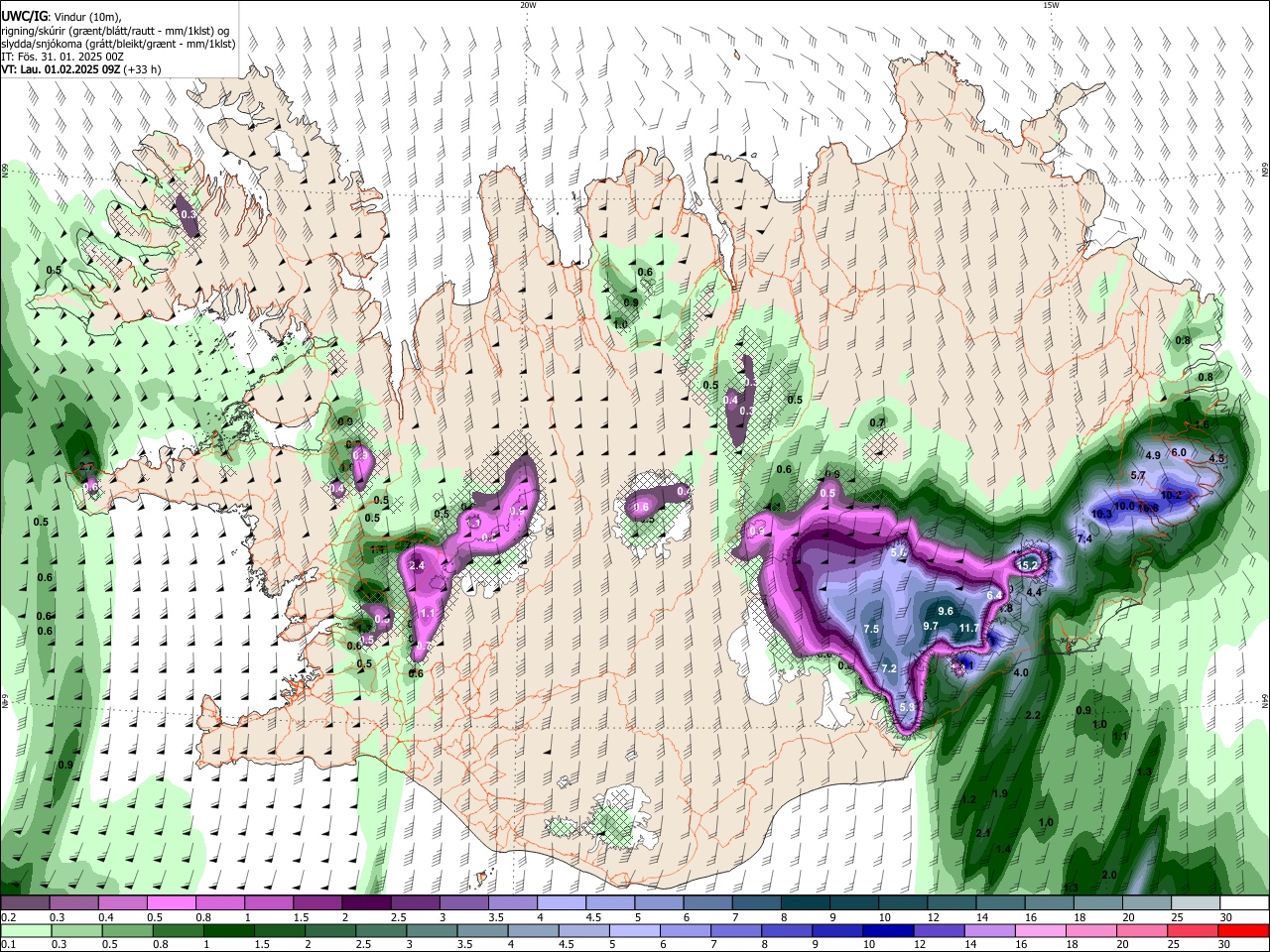Click the bright pink 0.5 swatch in upper legend
This screenshot has width=1270, height=952.
[170, 903]
